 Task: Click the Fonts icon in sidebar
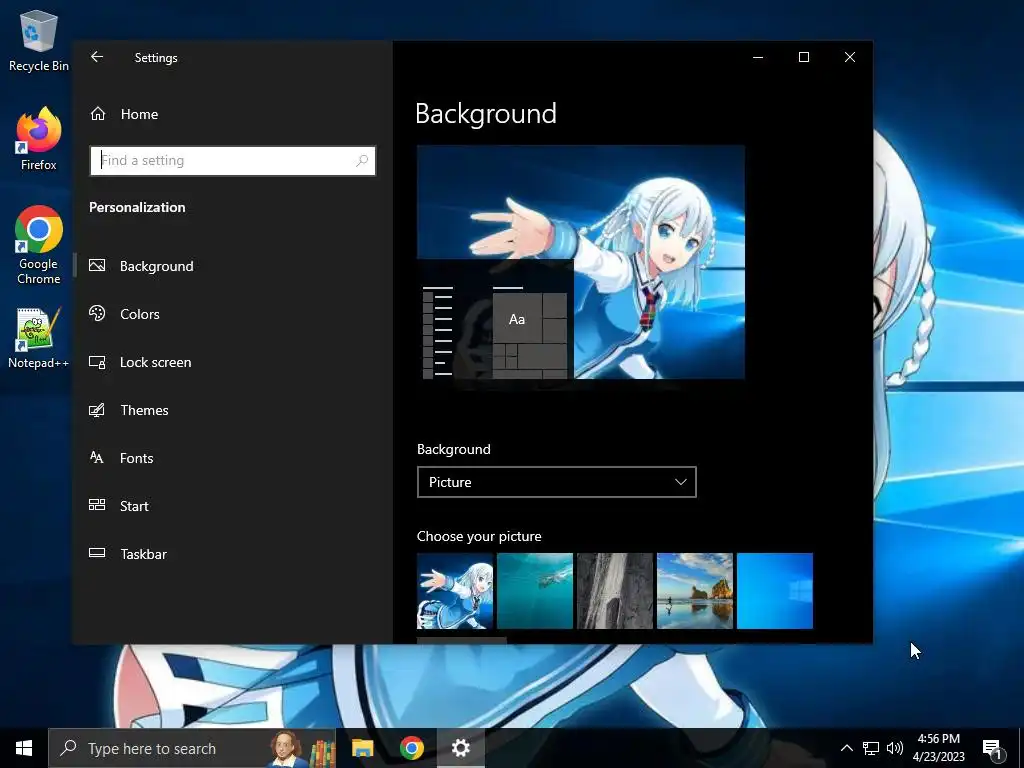pos(97,458)
